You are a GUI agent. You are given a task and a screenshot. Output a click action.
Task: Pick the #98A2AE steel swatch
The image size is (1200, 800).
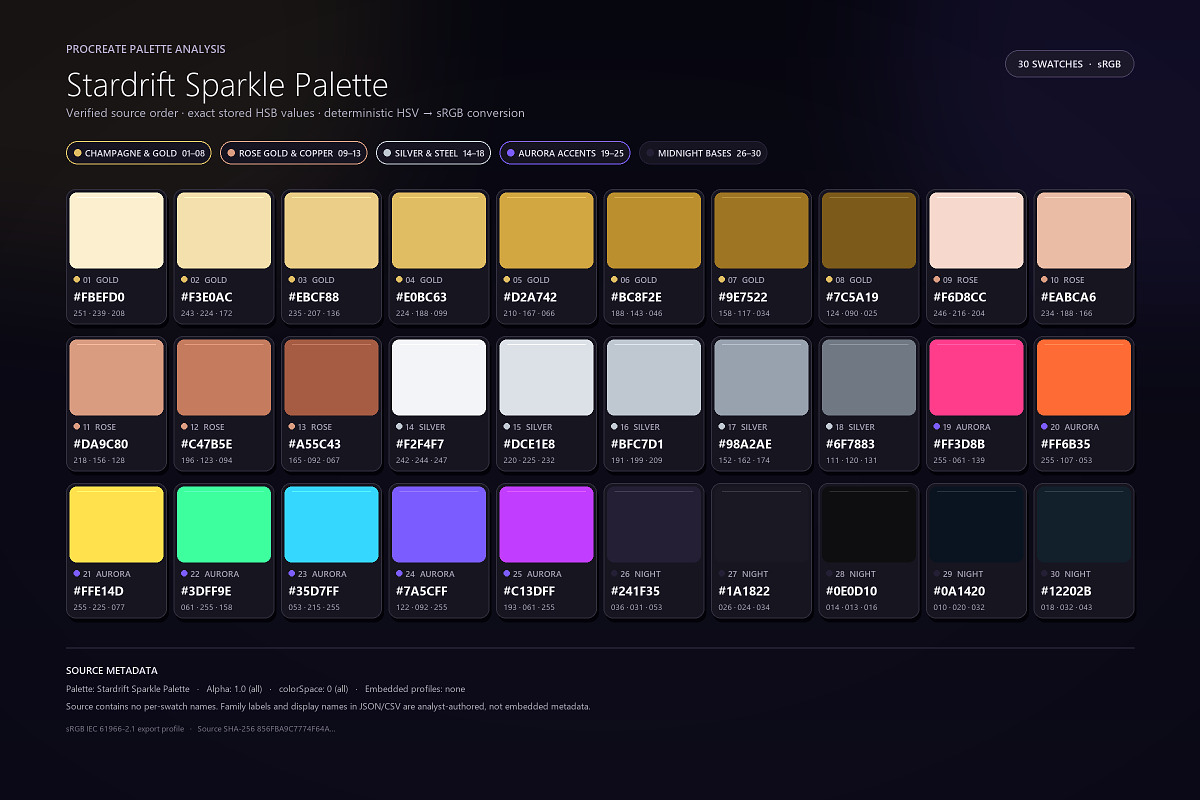pyautogui.click(x=761, y=377)
